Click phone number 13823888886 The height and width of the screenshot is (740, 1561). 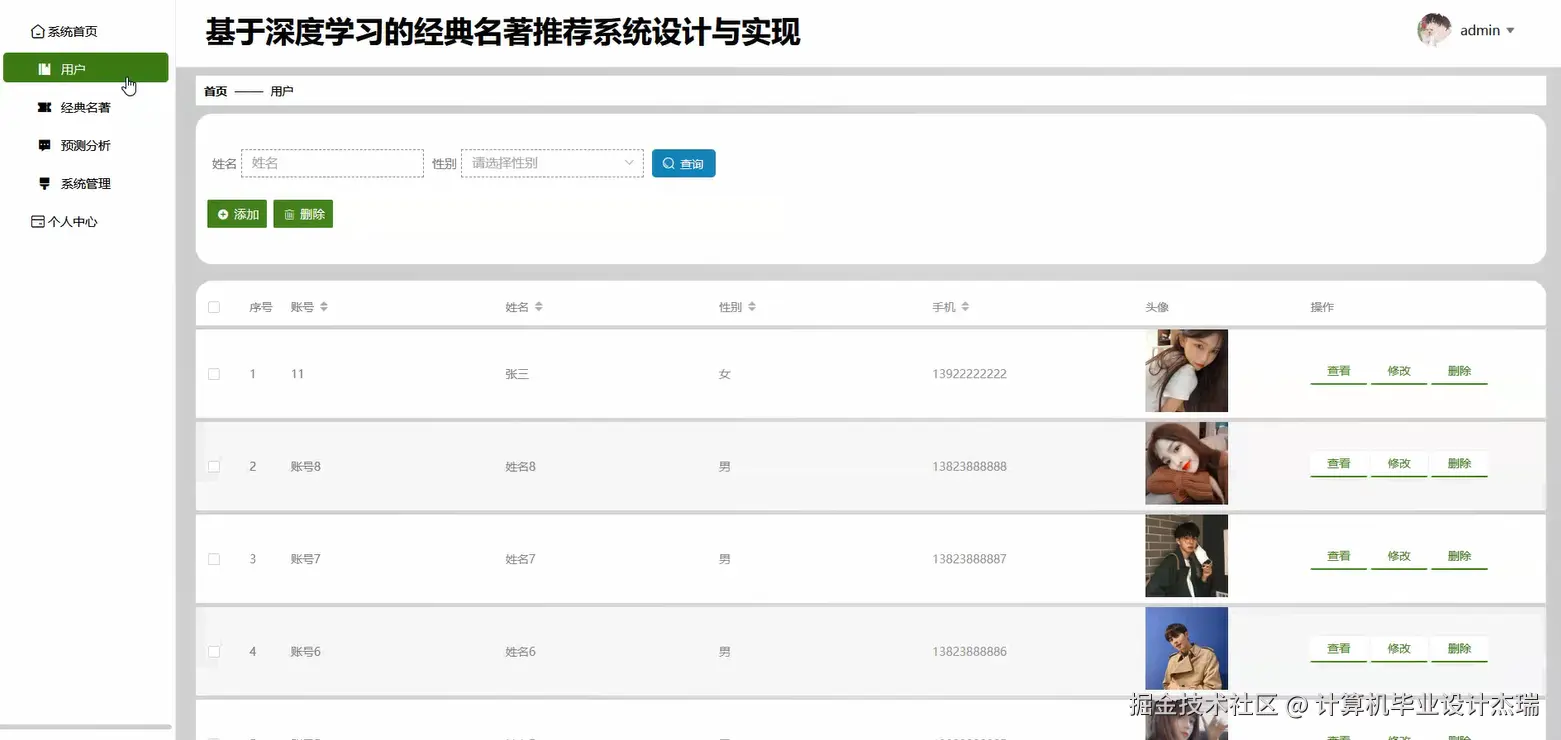969,651
